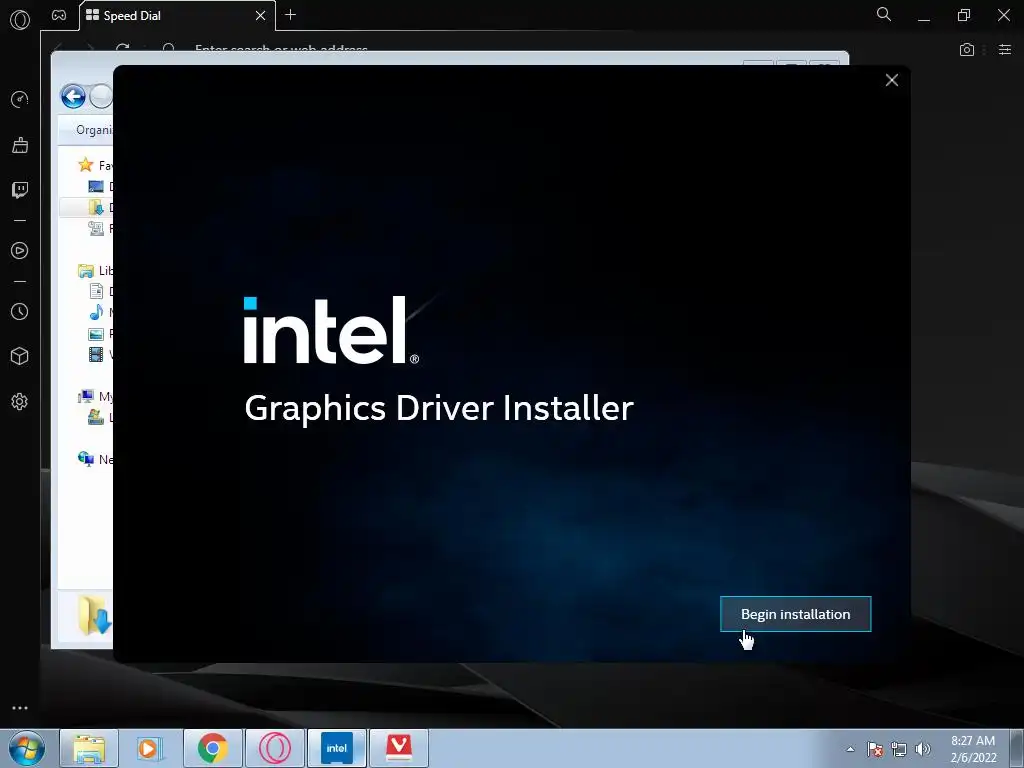This screenshot has width=1024, height=768.
Task: Open Opera tab search magnifier icon
Action: coord(884,14)
